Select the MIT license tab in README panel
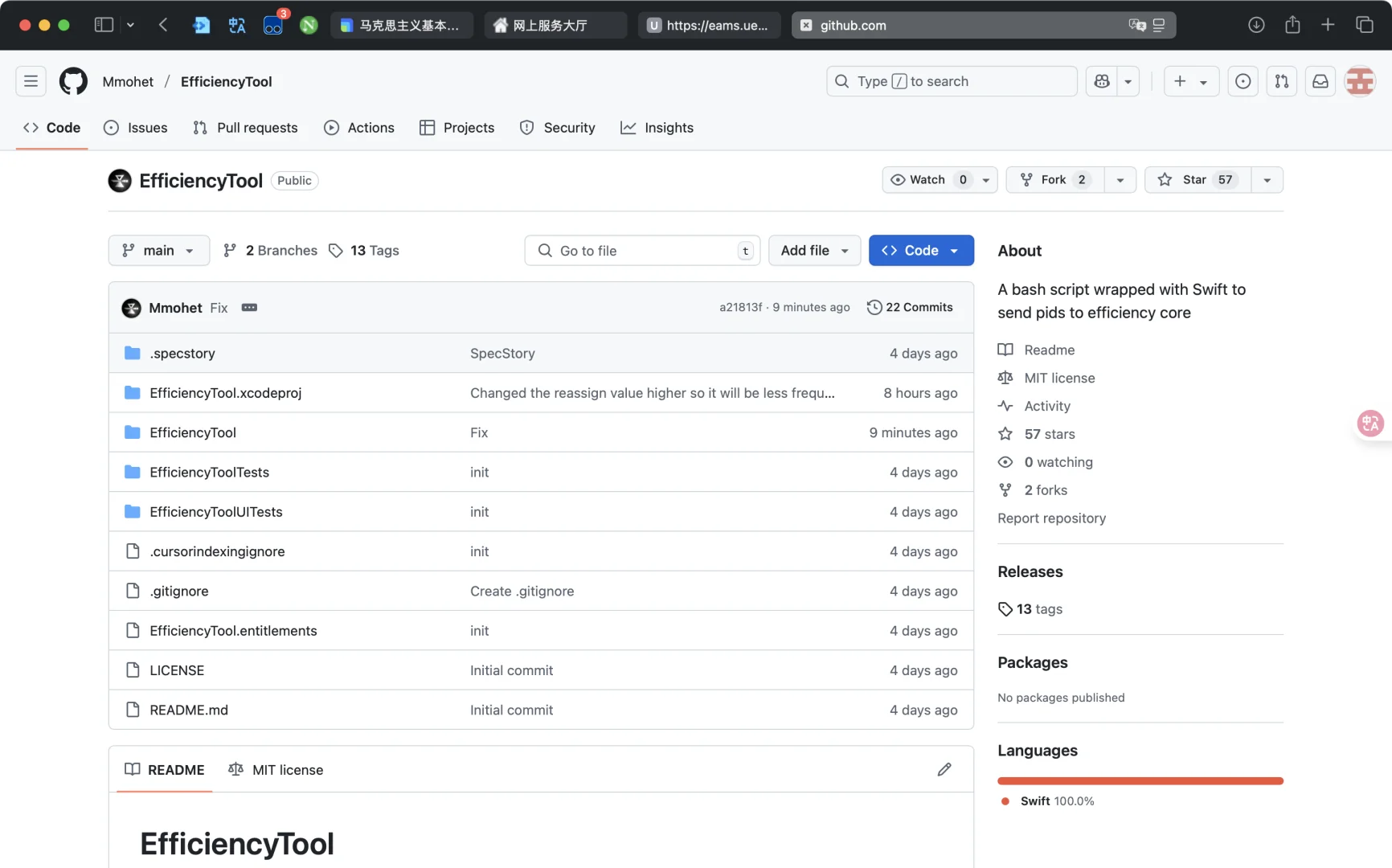The width and height of the screenshot is (1392, 868). click(x=276, y=770)
